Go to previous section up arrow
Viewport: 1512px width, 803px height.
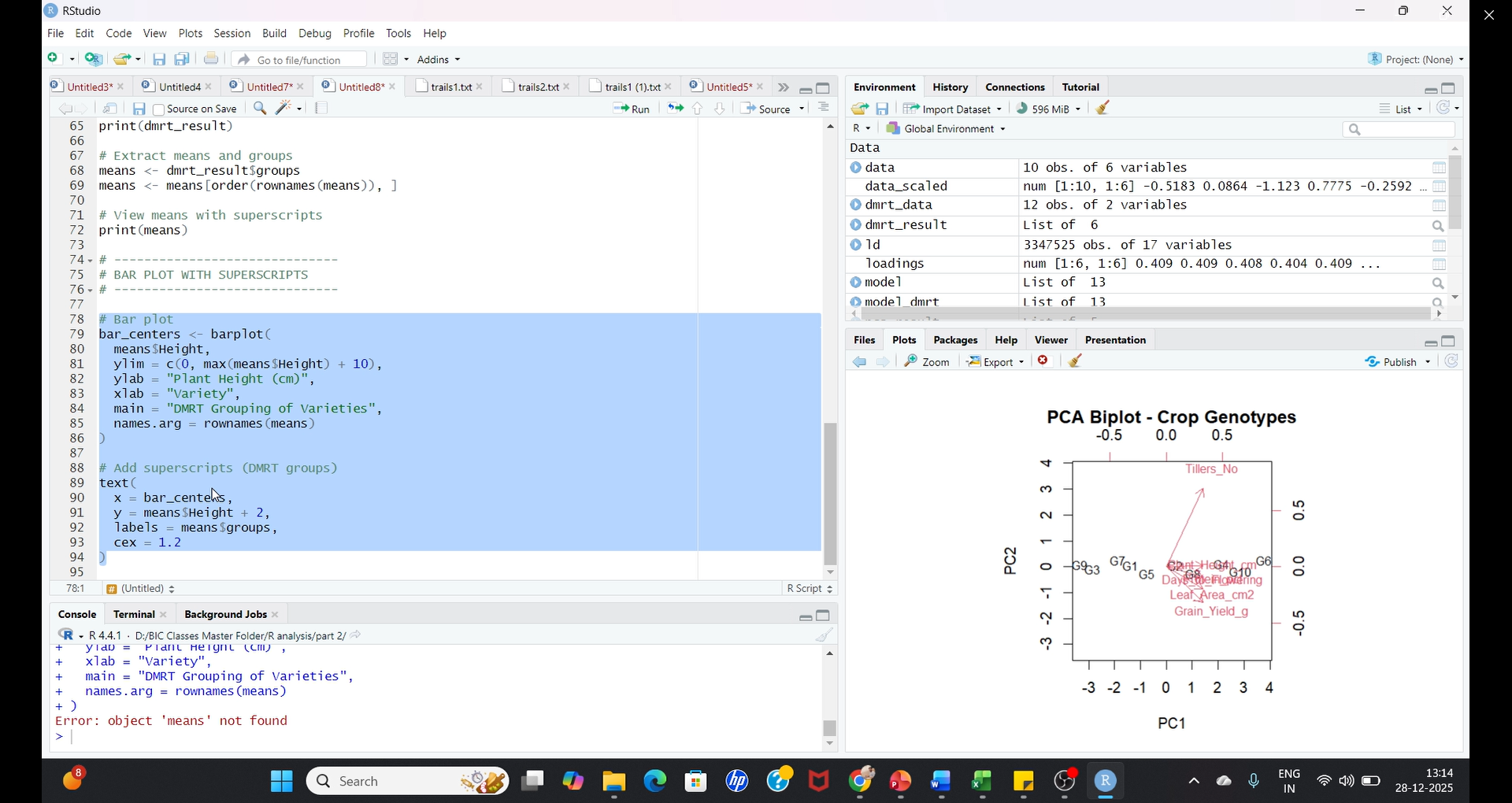click(698, 109)
